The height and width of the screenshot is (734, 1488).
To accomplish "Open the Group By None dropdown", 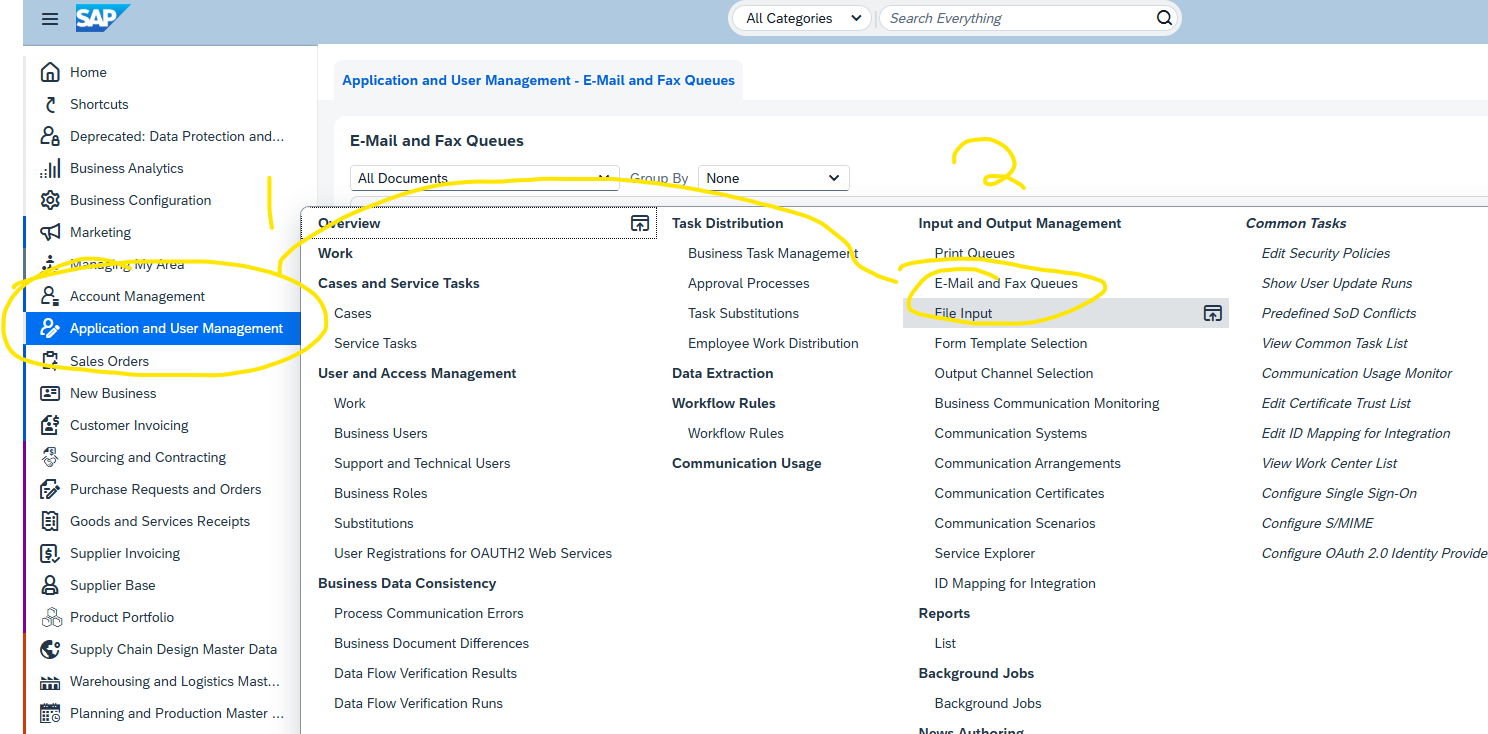I will point(773,178).
